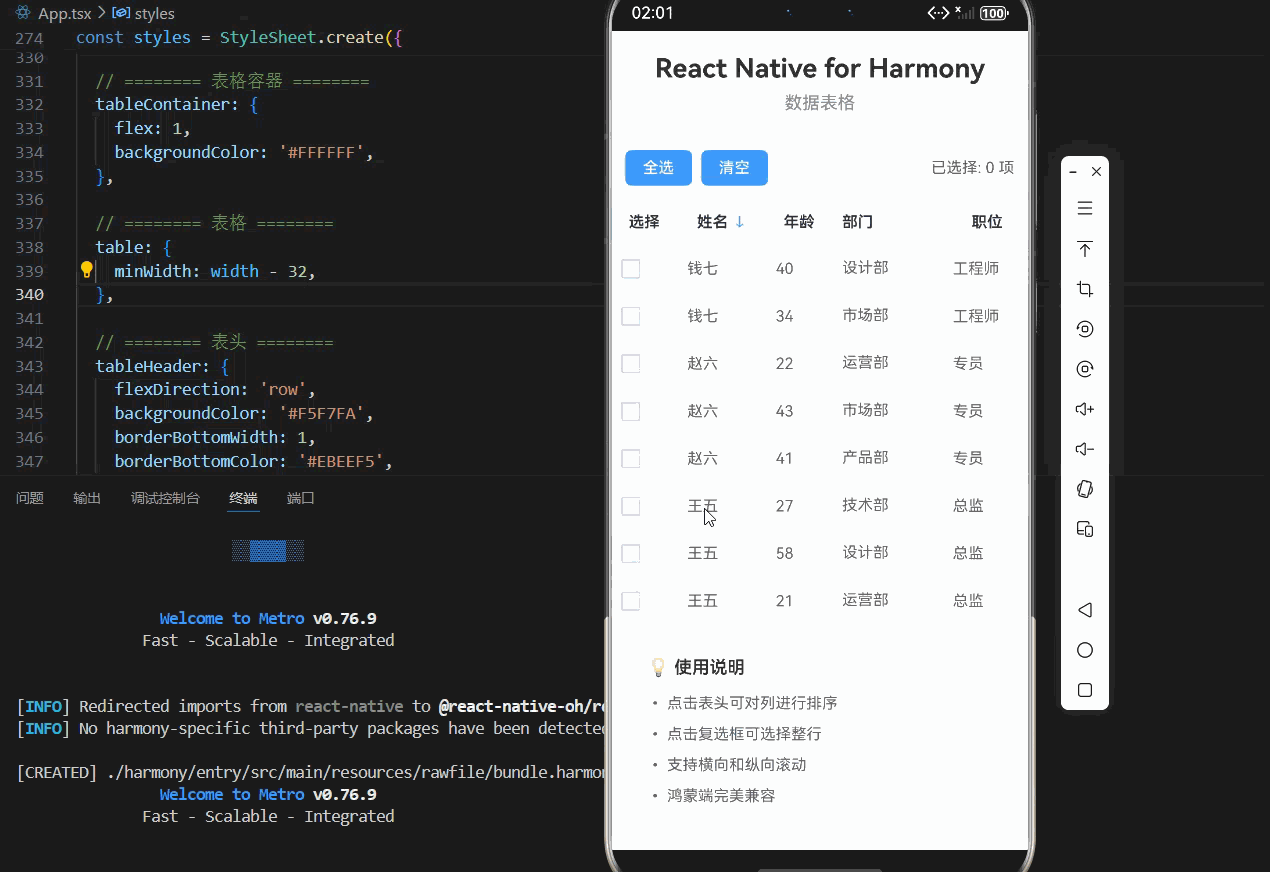Viewport: 1270px width, 872px height.
Task: Check the box for 赵六 age 43
Action: coord(631,411)
